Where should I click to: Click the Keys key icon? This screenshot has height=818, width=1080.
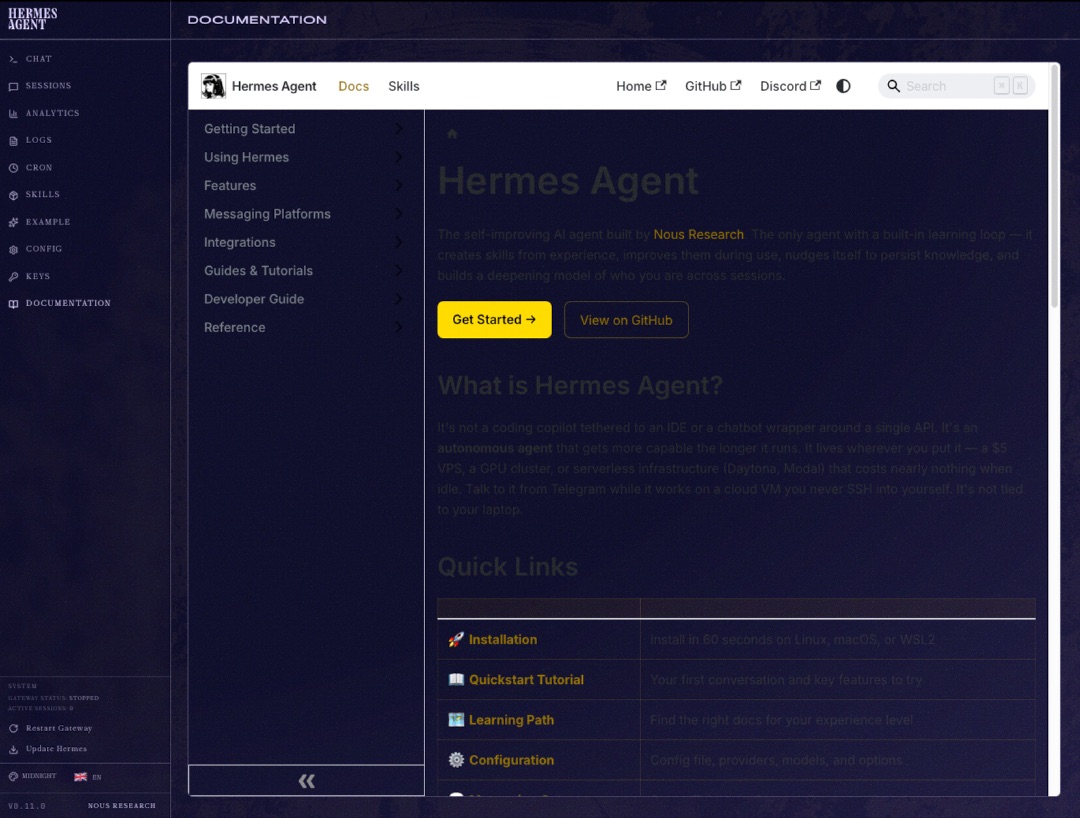click(13, 276)
